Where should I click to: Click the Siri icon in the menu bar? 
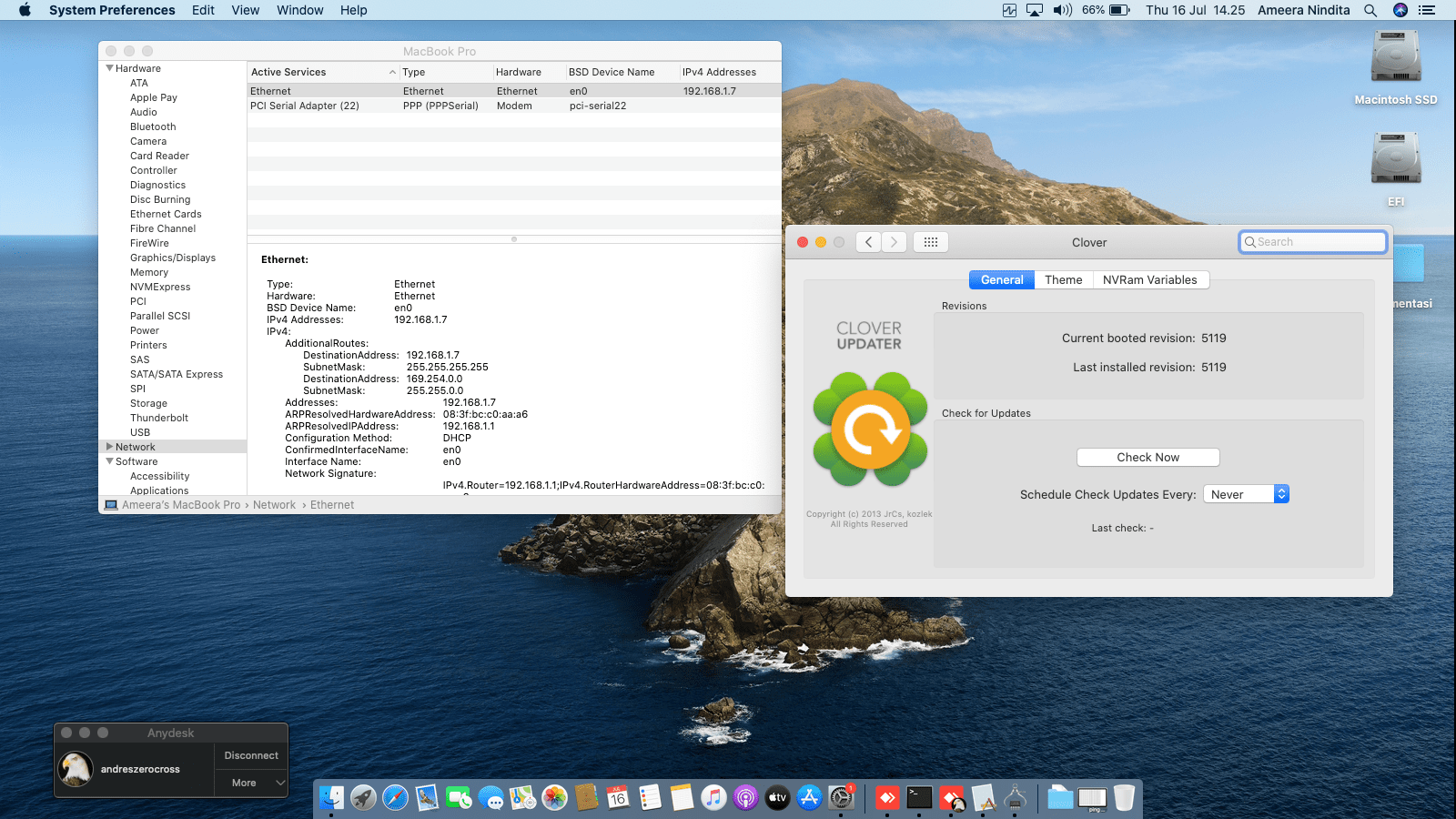(x=1400, y=10)
